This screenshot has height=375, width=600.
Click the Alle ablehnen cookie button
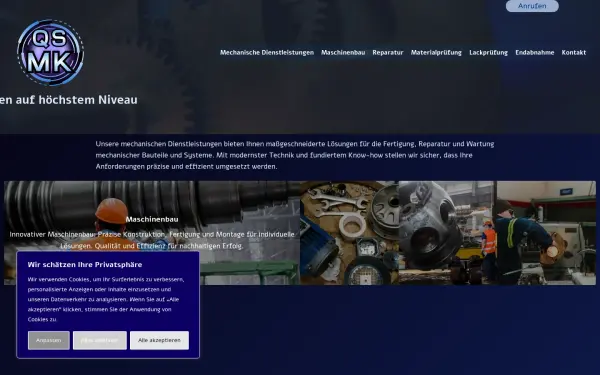(99, 340)
